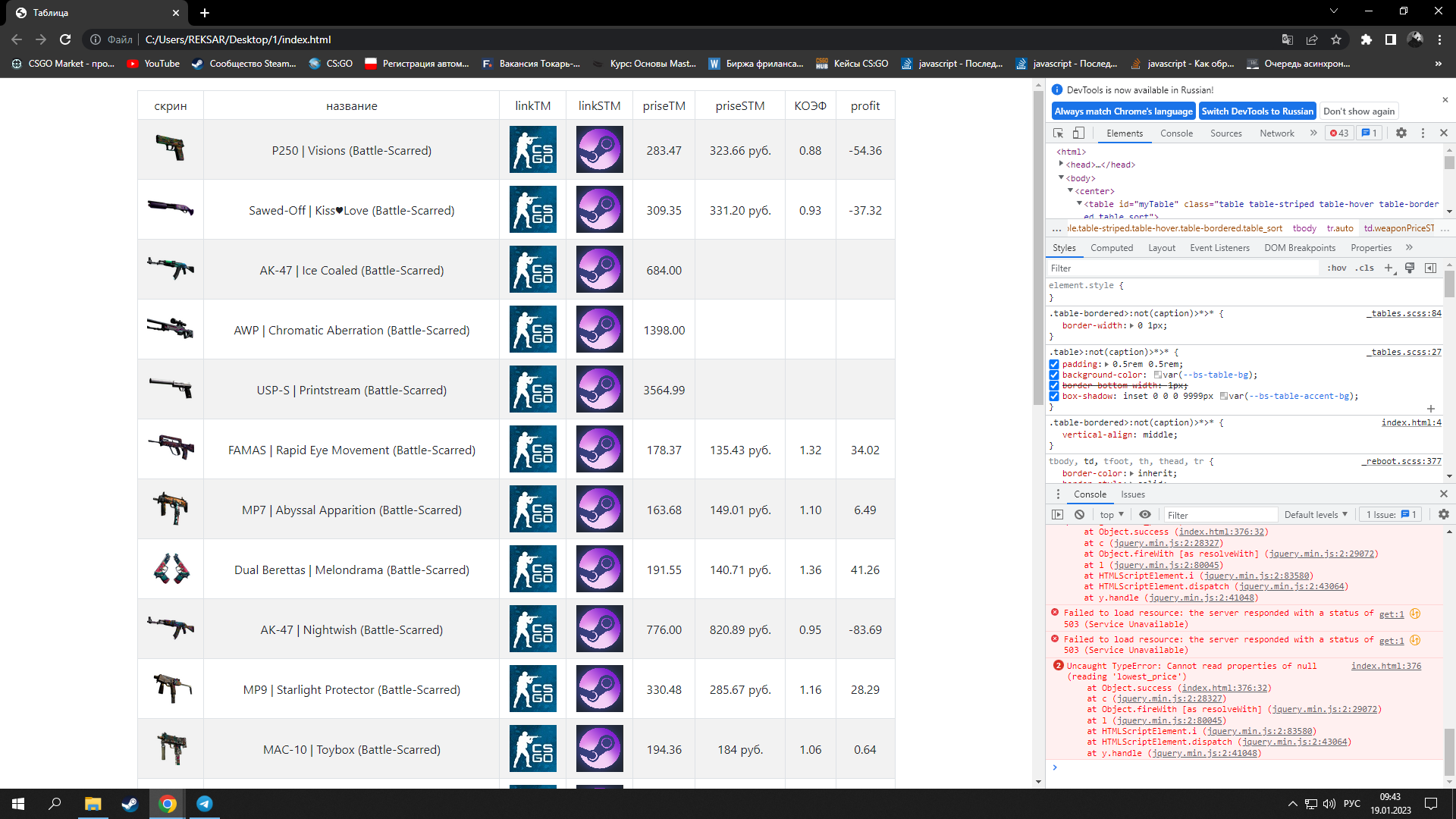The height and width of the screenshot is (819, 1456).
Task: Toggle the console live expression eye icon
Action: click(1145, 514)
